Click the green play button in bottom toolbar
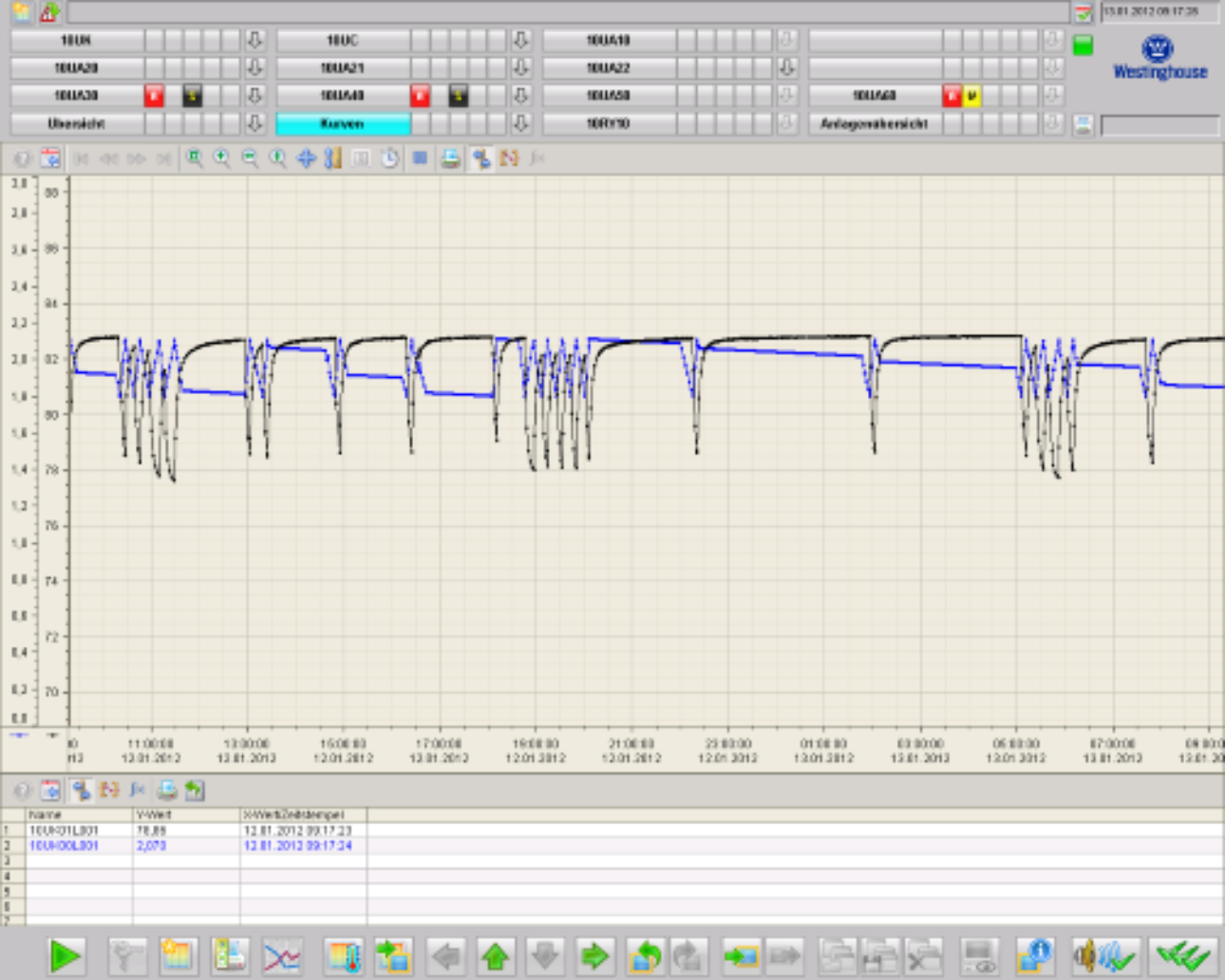This screenshot has width=1225, height=980. pyautogui.click(x=66, y=955)
